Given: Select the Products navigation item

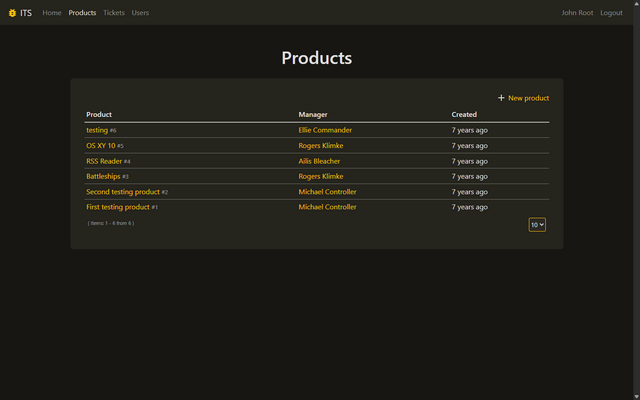Looking at the screenshot, I should (x=82, y=13).
